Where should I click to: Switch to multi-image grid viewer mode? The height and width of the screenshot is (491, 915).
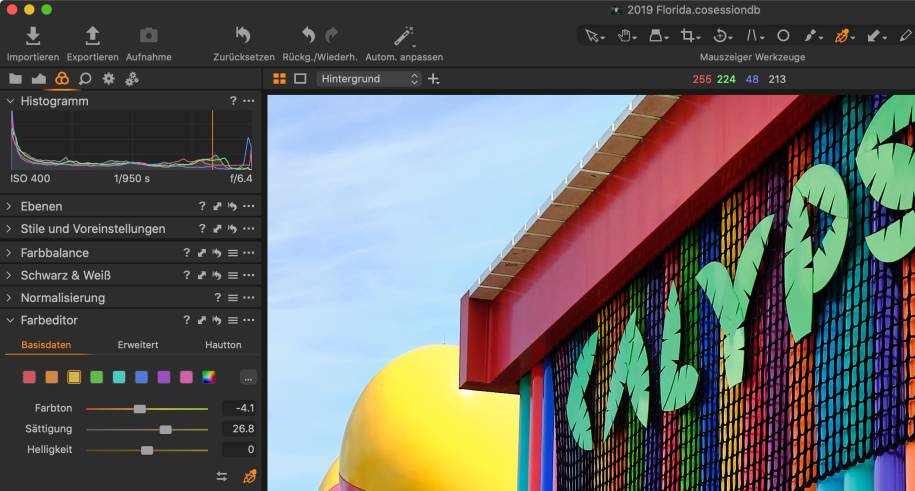pos(280,79)
